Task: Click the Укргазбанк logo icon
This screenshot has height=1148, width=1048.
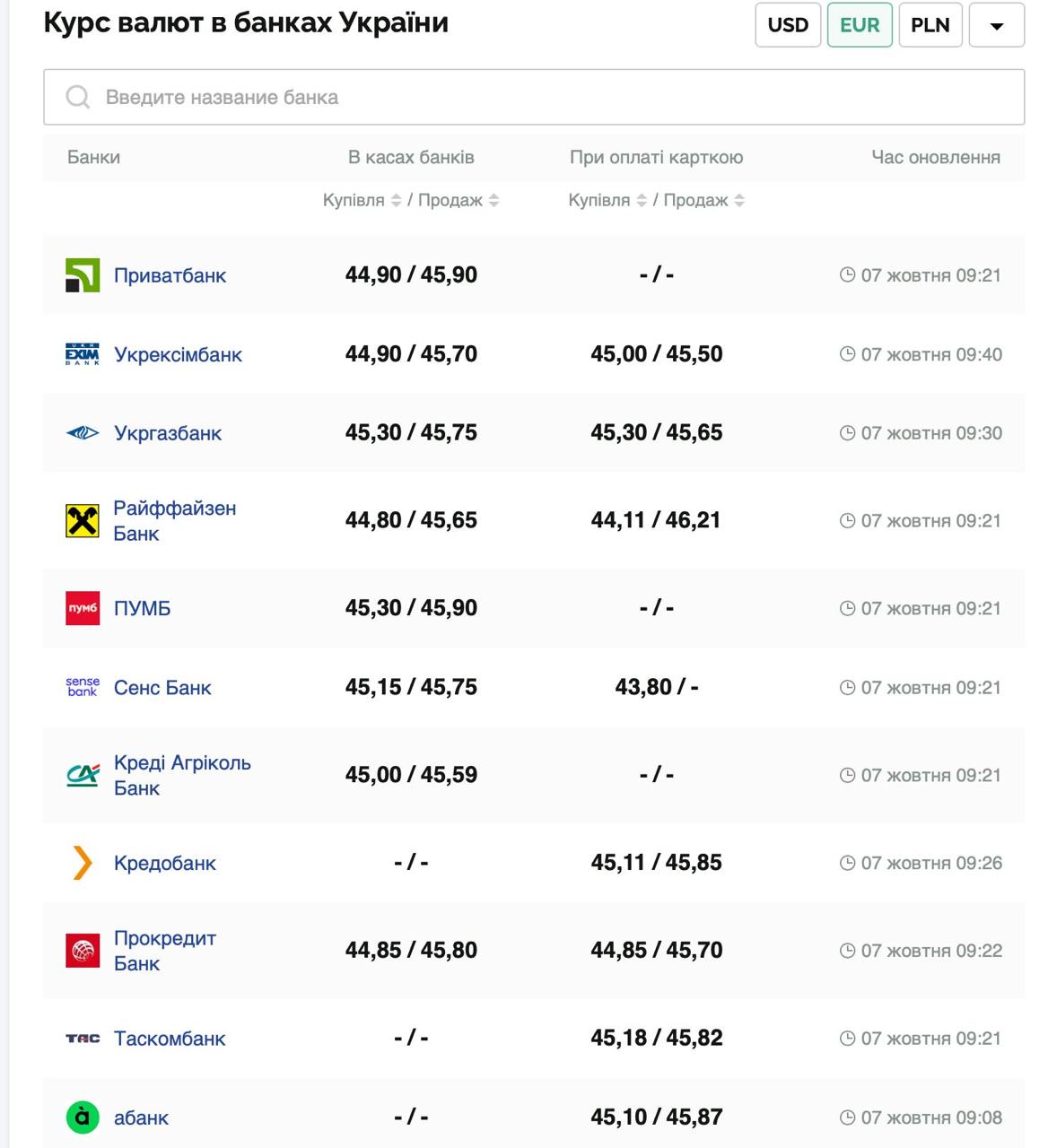Action: point(83,433)
